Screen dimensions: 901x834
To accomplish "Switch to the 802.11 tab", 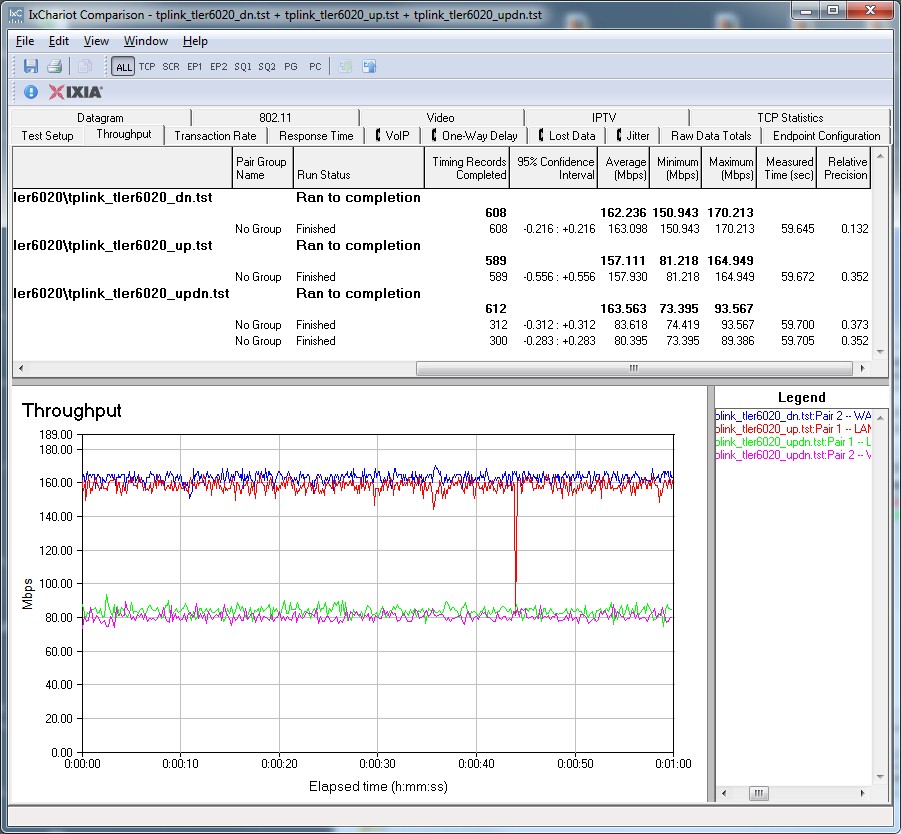I will (275, 117).
